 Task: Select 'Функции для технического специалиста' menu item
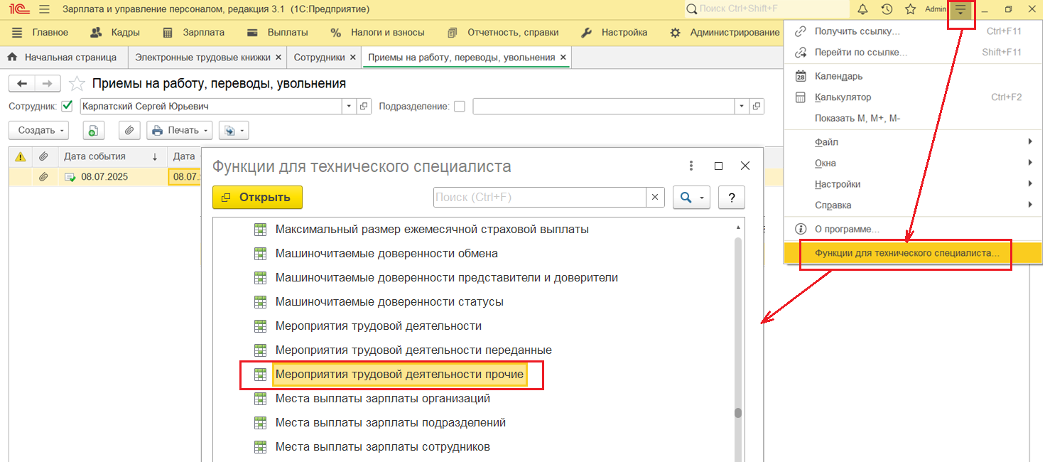tap(907, 254)
